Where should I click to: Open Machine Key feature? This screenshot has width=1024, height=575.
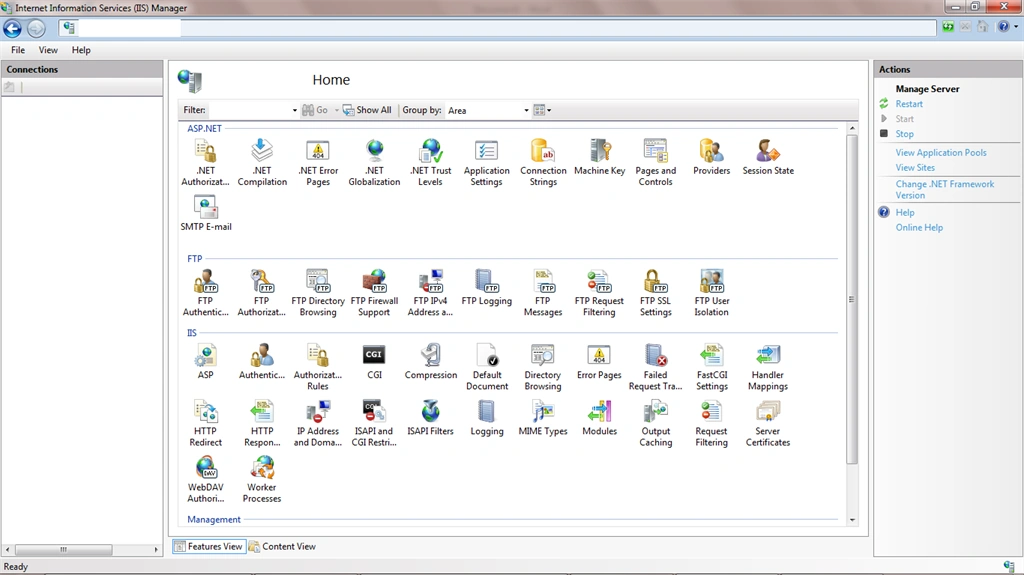[600, 157]
